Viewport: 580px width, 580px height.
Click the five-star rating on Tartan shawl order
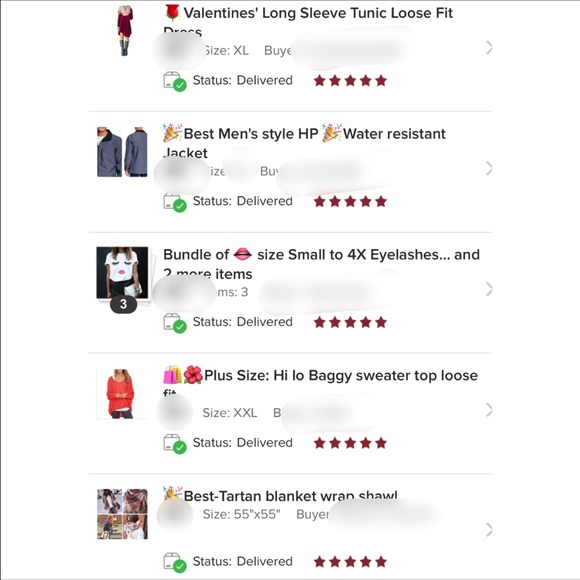click(350, 562)
